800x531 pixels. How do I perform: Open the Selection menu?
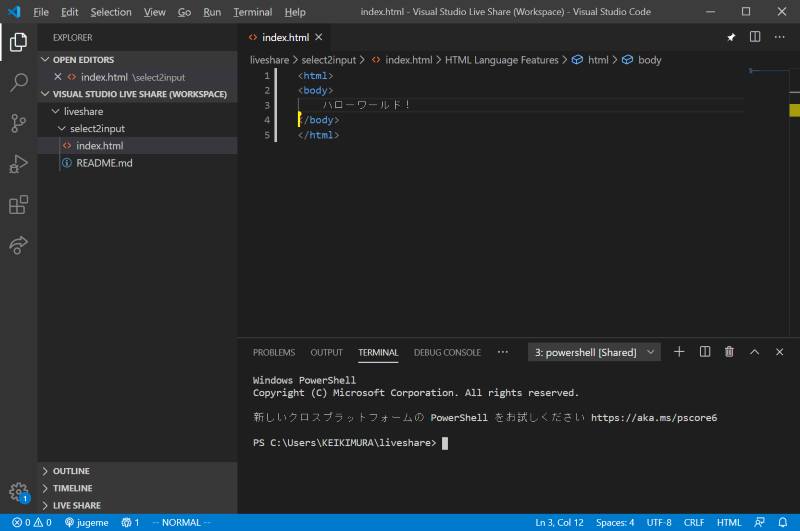point(111,12)
